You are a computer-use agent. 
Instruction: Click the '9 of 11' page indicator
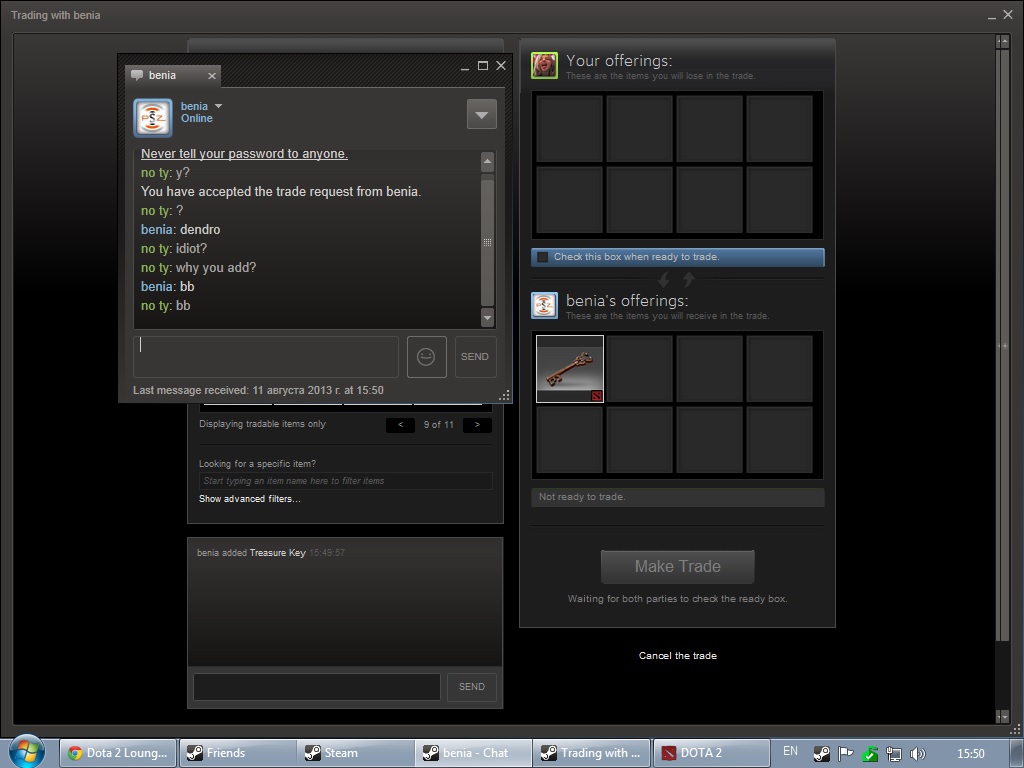point(438,424)
